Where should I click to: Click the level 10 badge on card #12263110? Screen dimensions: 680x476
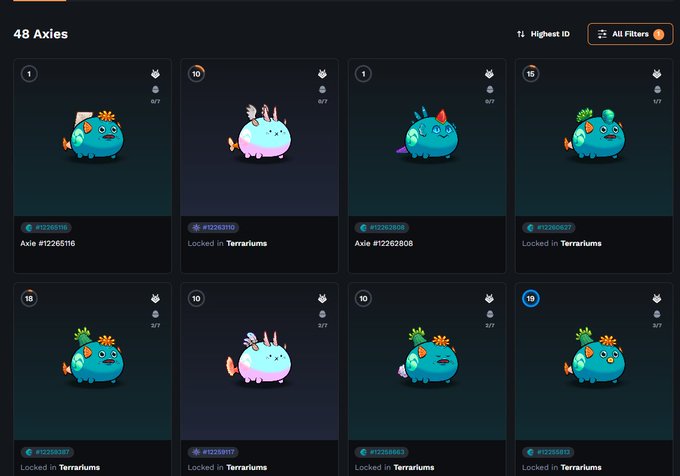tap(196, 74)
